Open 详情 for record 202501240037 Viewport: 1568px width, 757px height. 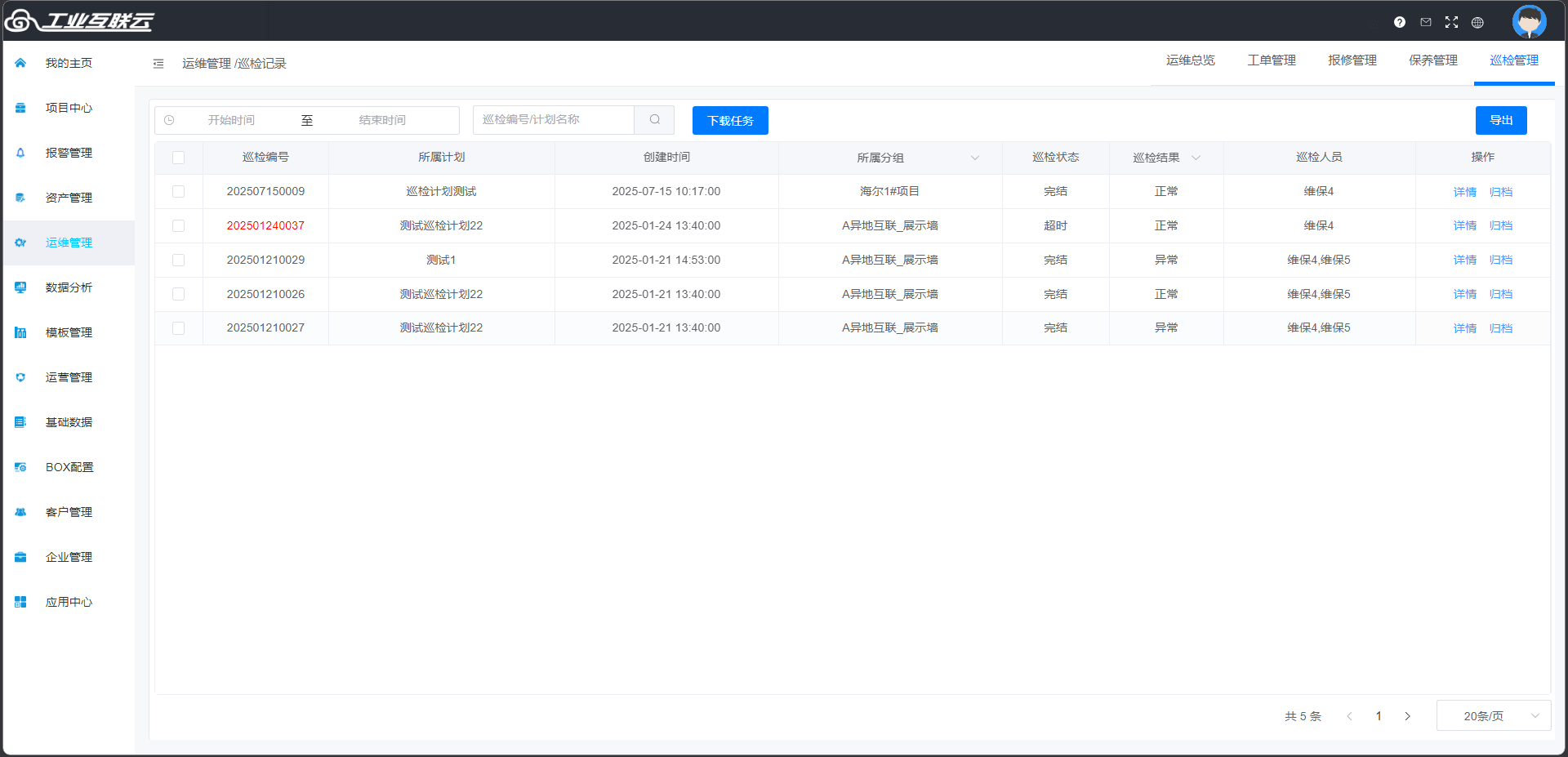tap(1465, 225)
